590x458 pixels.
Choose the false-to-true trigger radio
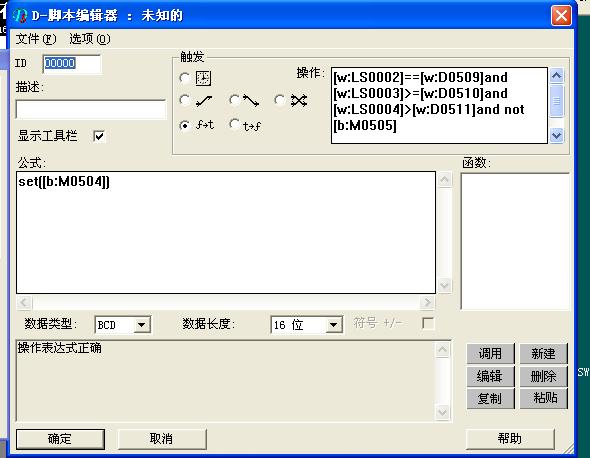click(x=184, y=125)
